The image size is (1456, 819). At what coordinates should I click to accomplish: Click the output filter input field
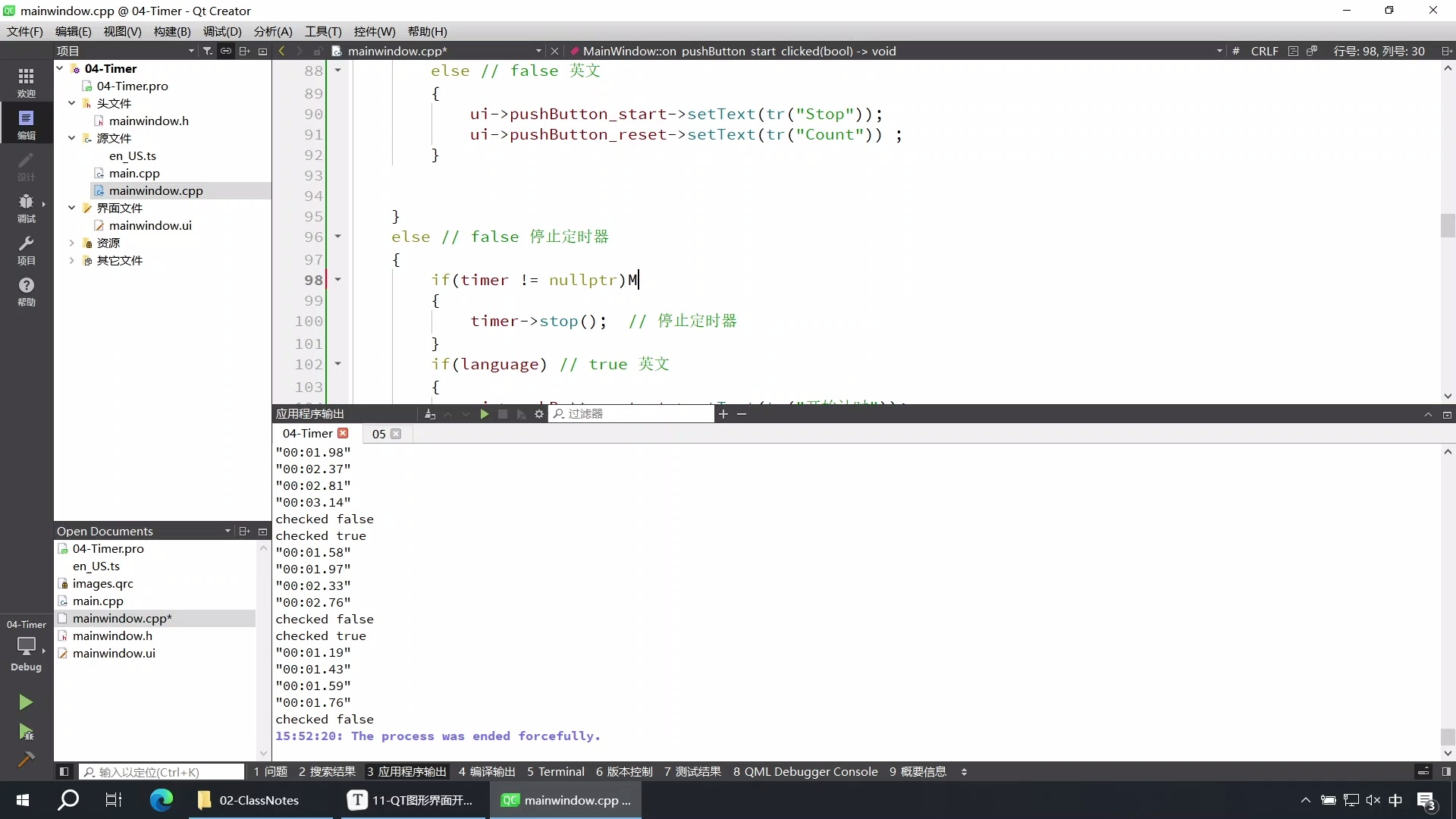click(635, 414)
